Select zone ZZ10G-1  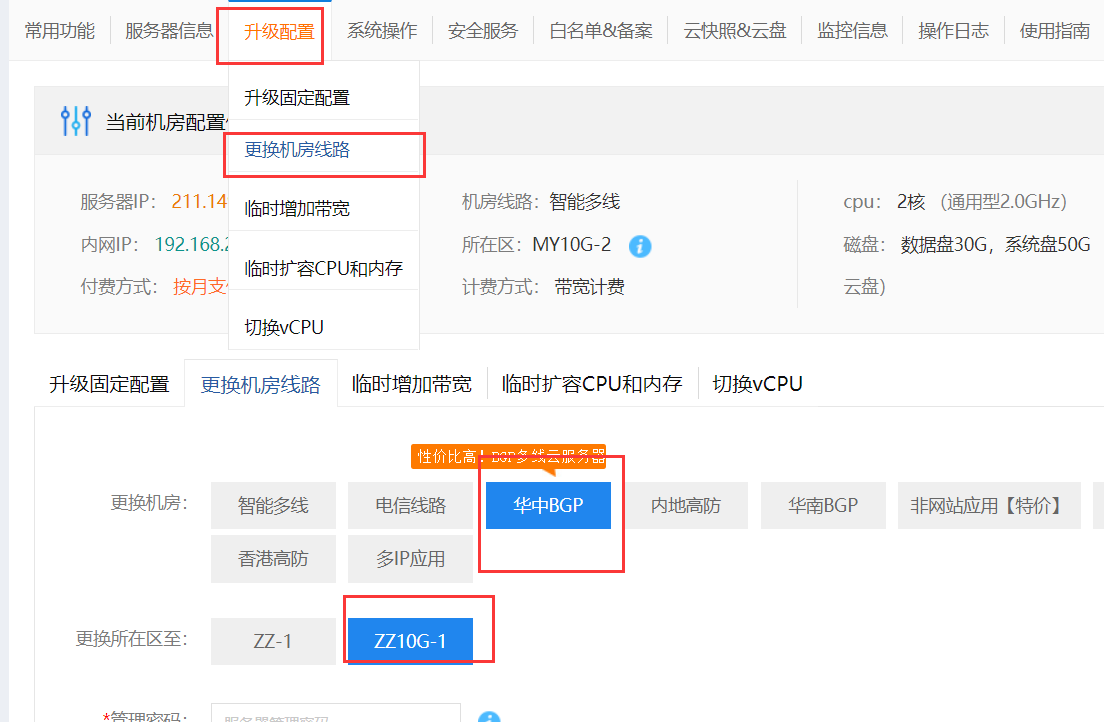(410, 641)
